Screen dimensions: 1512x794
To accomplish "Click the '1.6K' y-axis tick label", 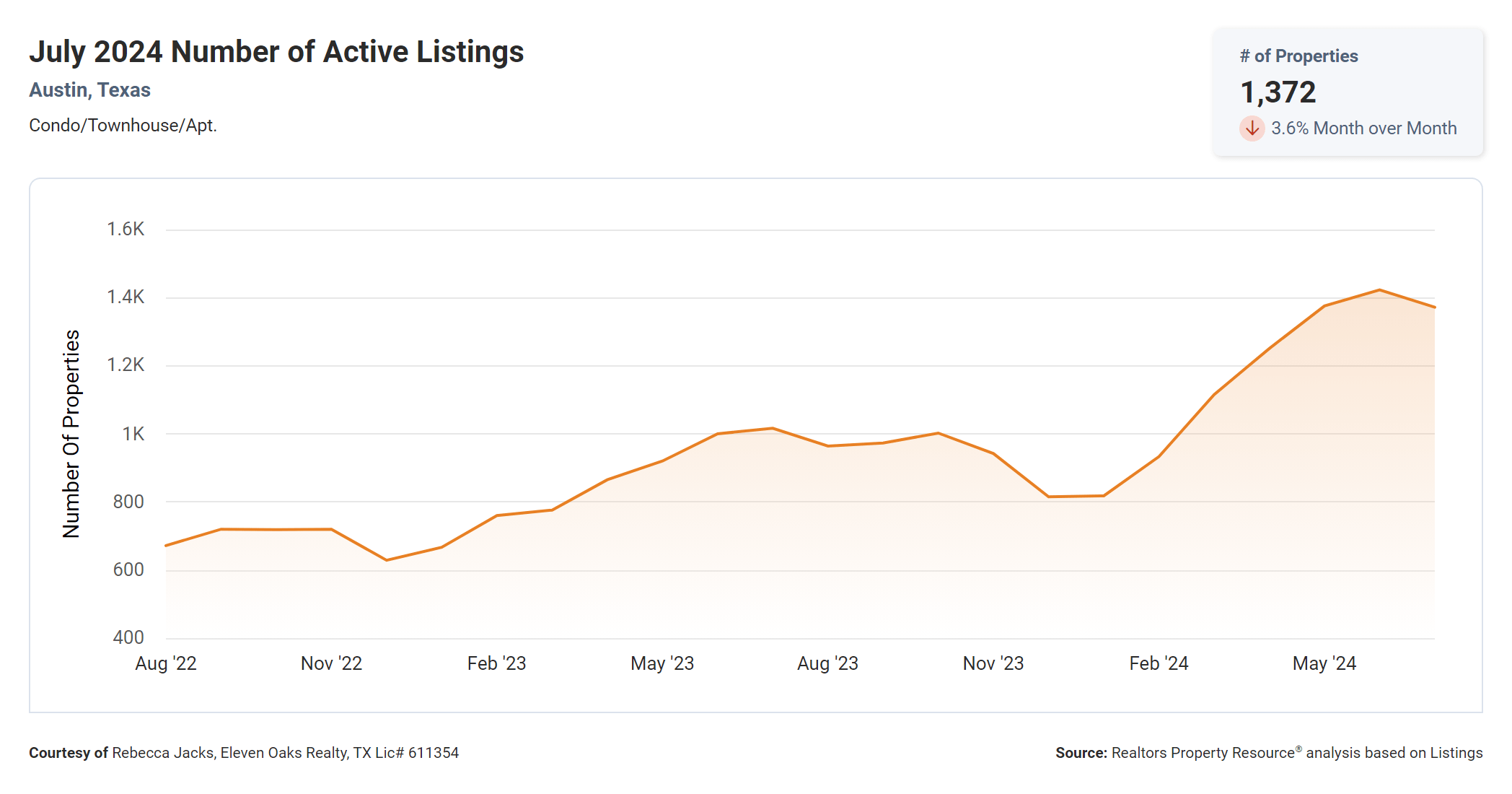I will click(126, 230).
